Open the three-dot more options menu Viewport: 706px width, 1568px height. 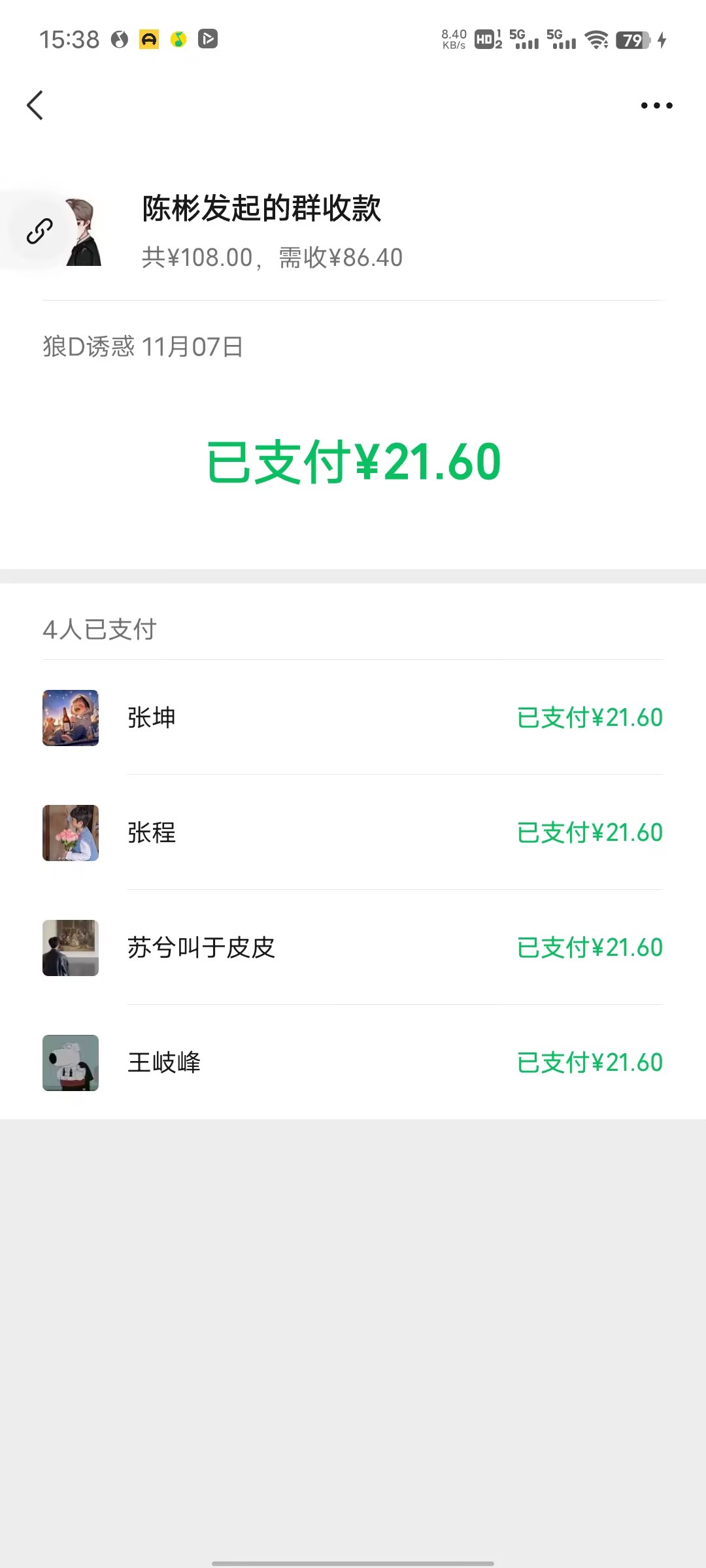pos(656,105)
